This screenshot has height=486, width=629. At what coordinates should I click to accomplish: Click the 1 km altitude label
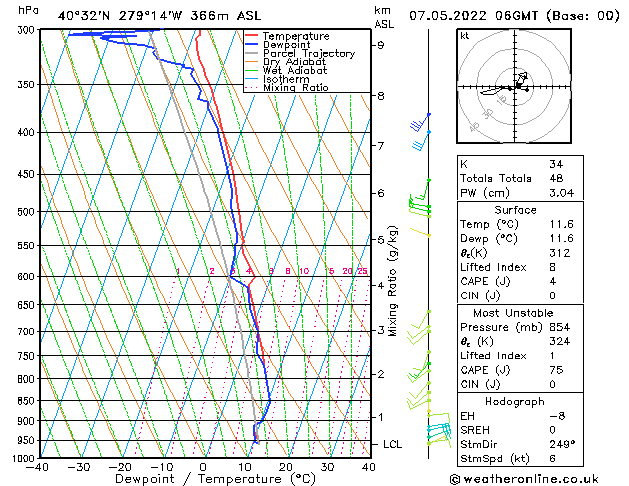[x=380, y=417]
